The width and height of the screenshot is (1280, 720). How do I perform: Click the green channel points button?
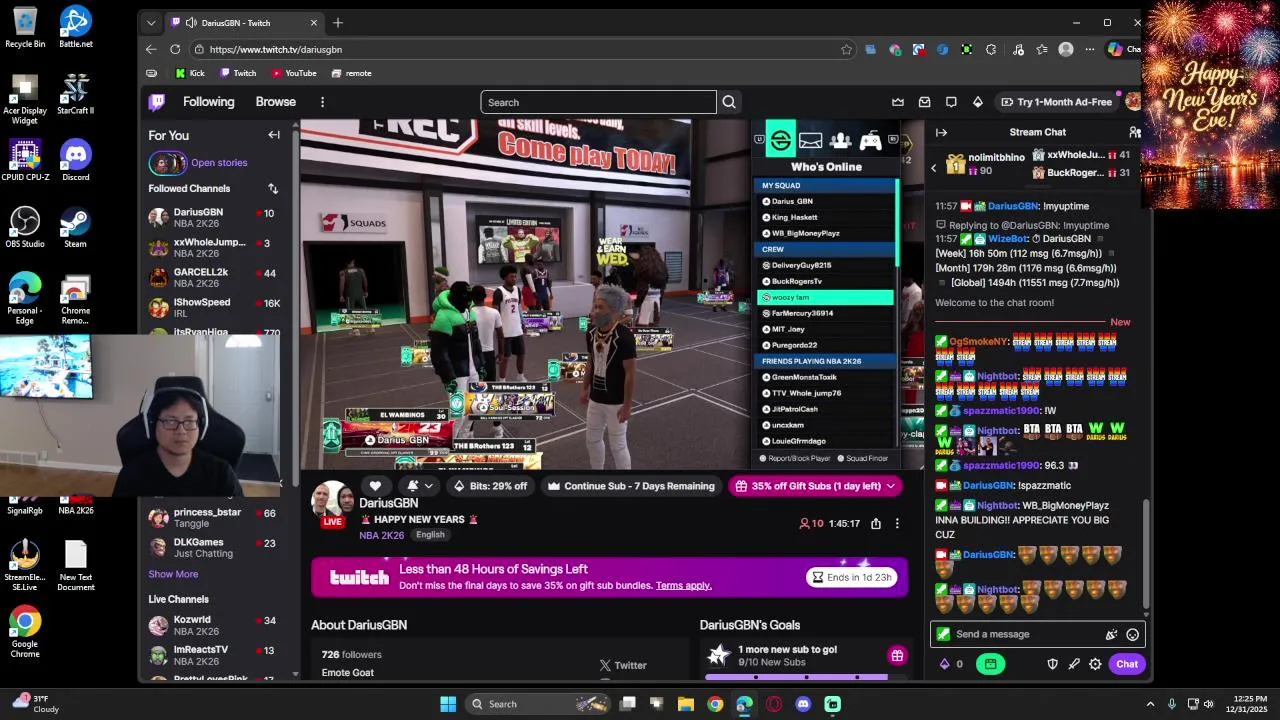click(990, 664)
